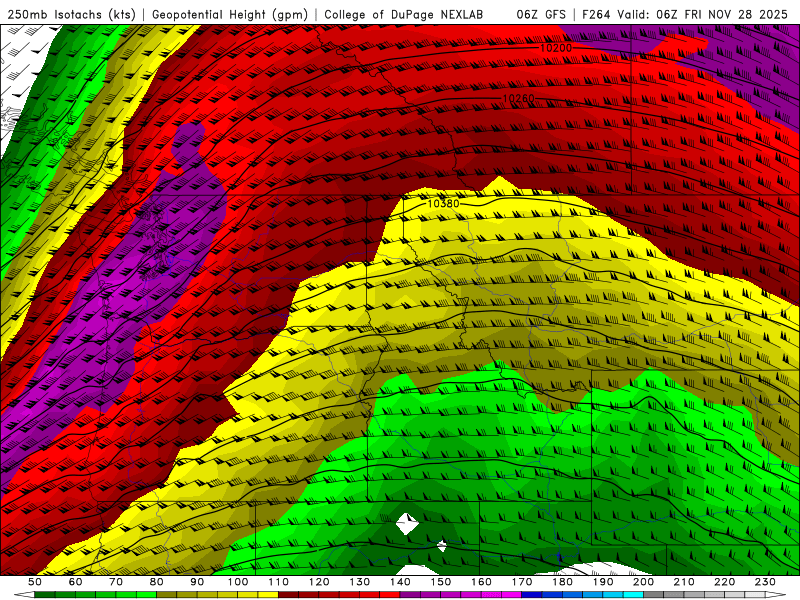Click the 170 value on the color scale

(x=522, y=582)
